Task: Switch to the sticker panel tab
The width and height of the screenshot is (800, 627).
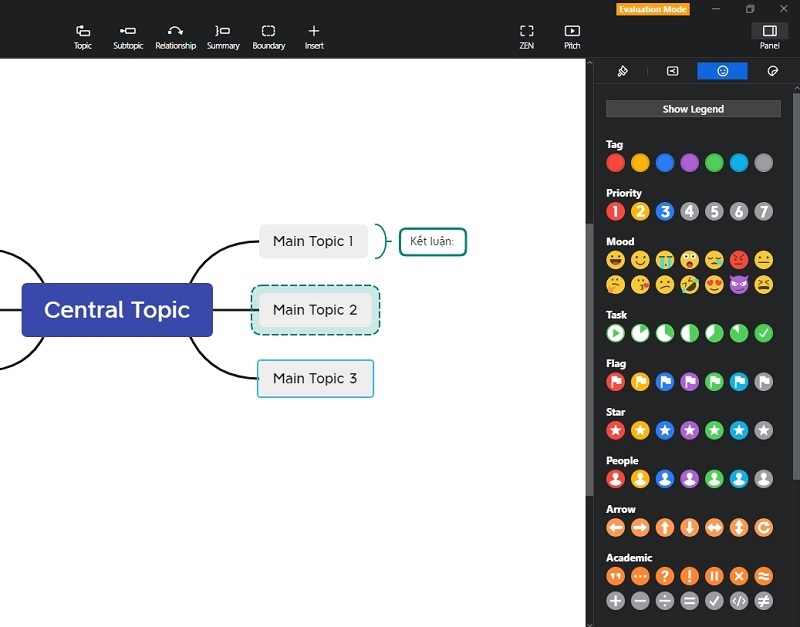Action: click(772, 71)
